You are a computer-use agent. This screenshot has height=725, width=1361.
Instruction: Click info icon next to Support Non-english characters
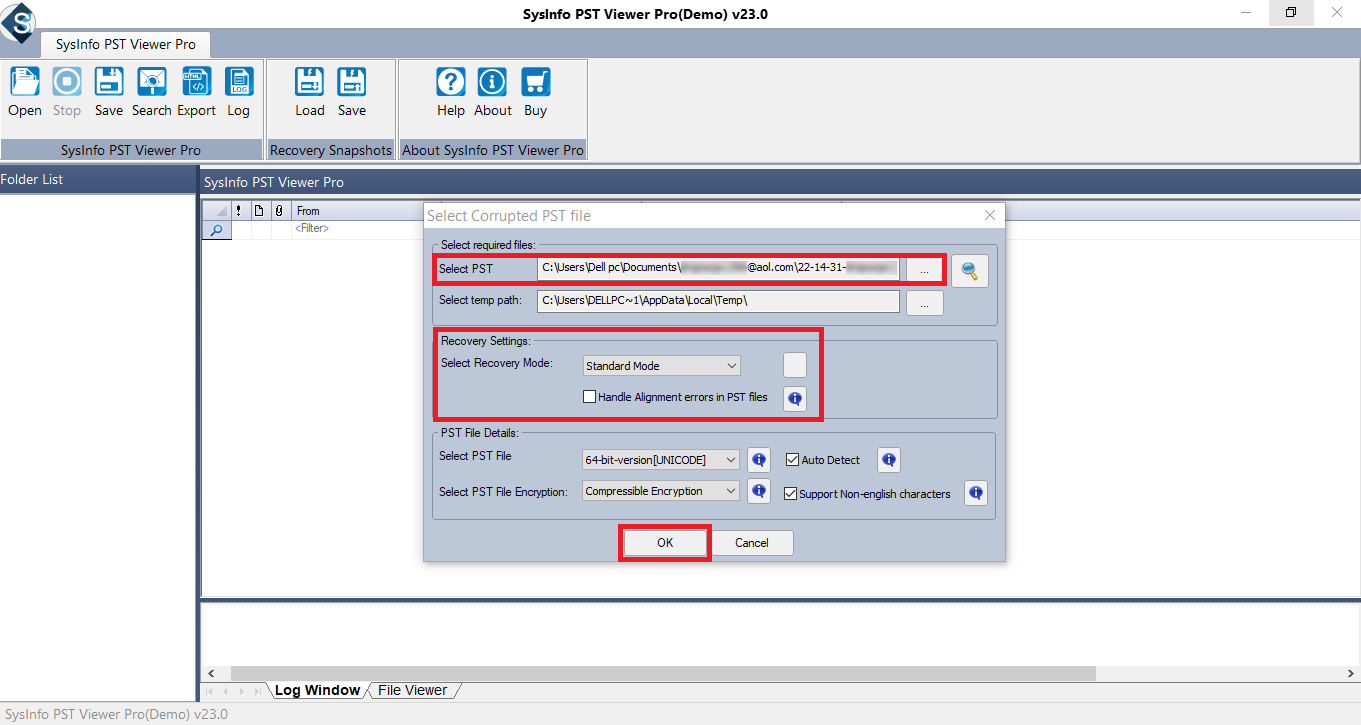pyautogui.click(x=976, y=493)
